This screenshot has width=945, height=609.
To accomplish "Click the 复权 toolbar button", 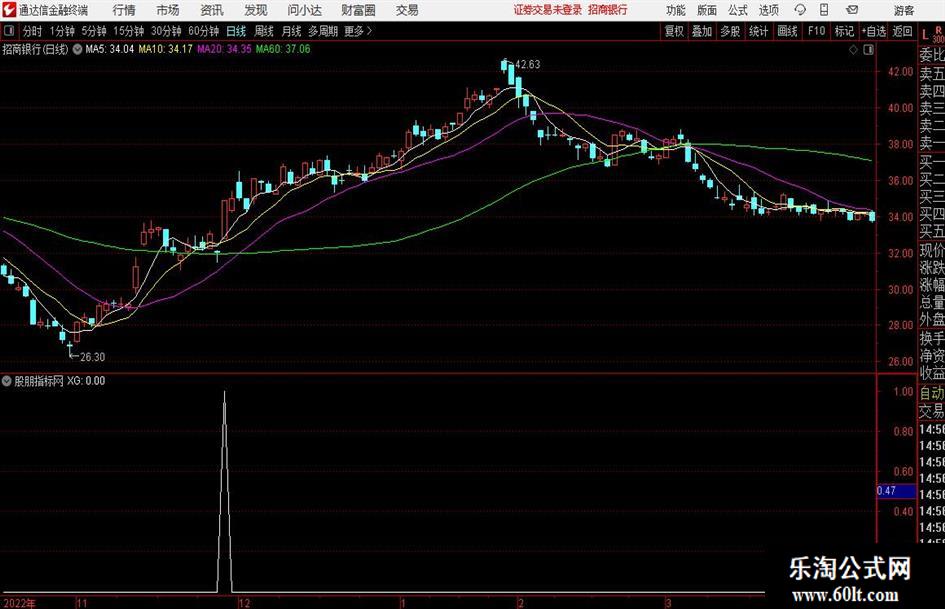I will point(674,31).
